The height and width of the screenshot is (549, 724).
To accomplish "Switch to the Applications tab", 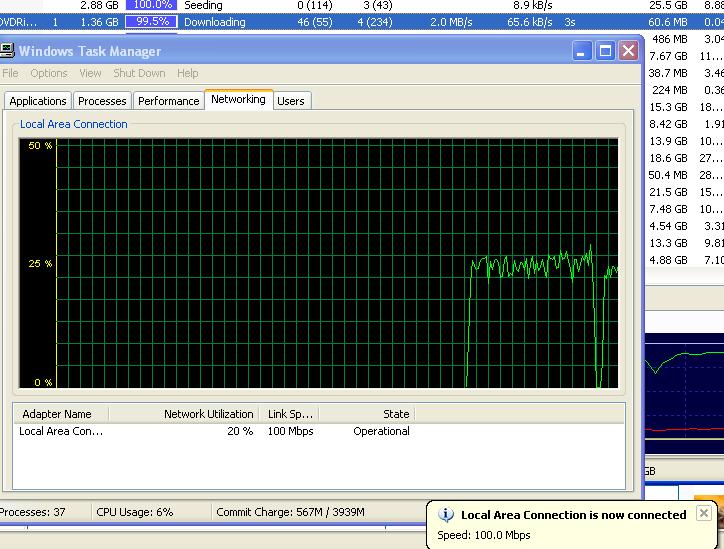I will pyautogui.click(x=38, y=101).
